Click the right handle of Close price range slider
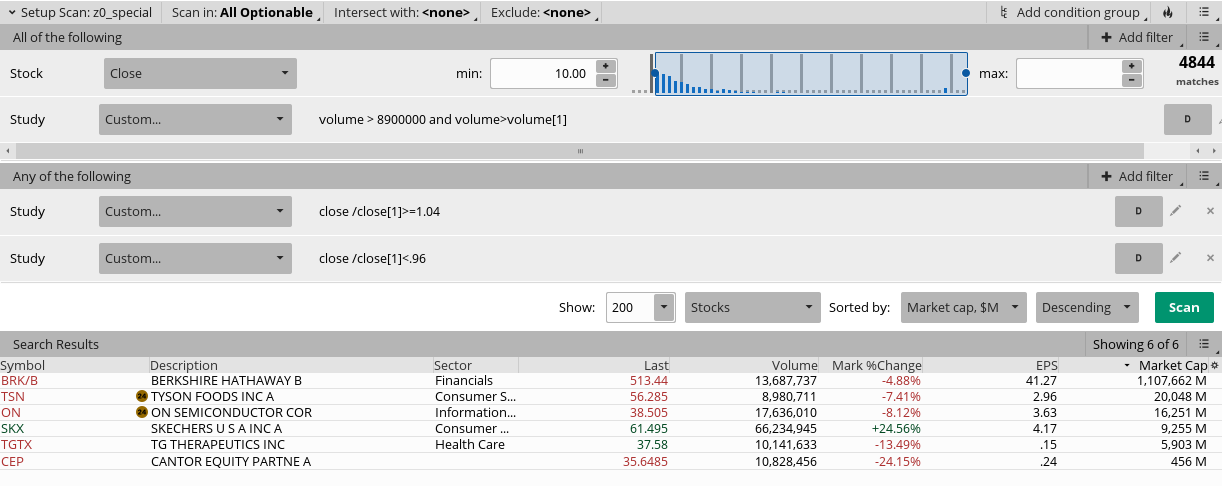 [x=966, y=73]
